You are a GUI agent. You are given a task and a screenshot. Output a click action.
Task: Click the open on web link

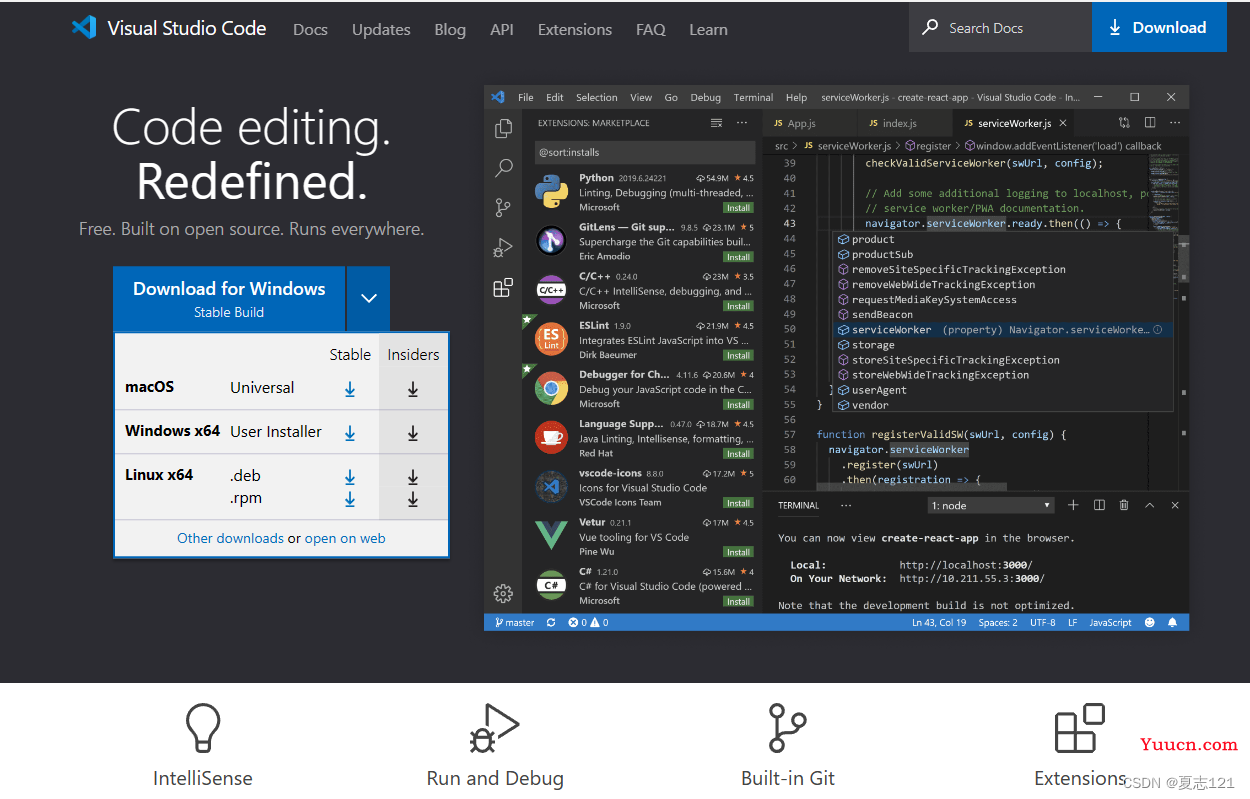[x=345, y=538]
